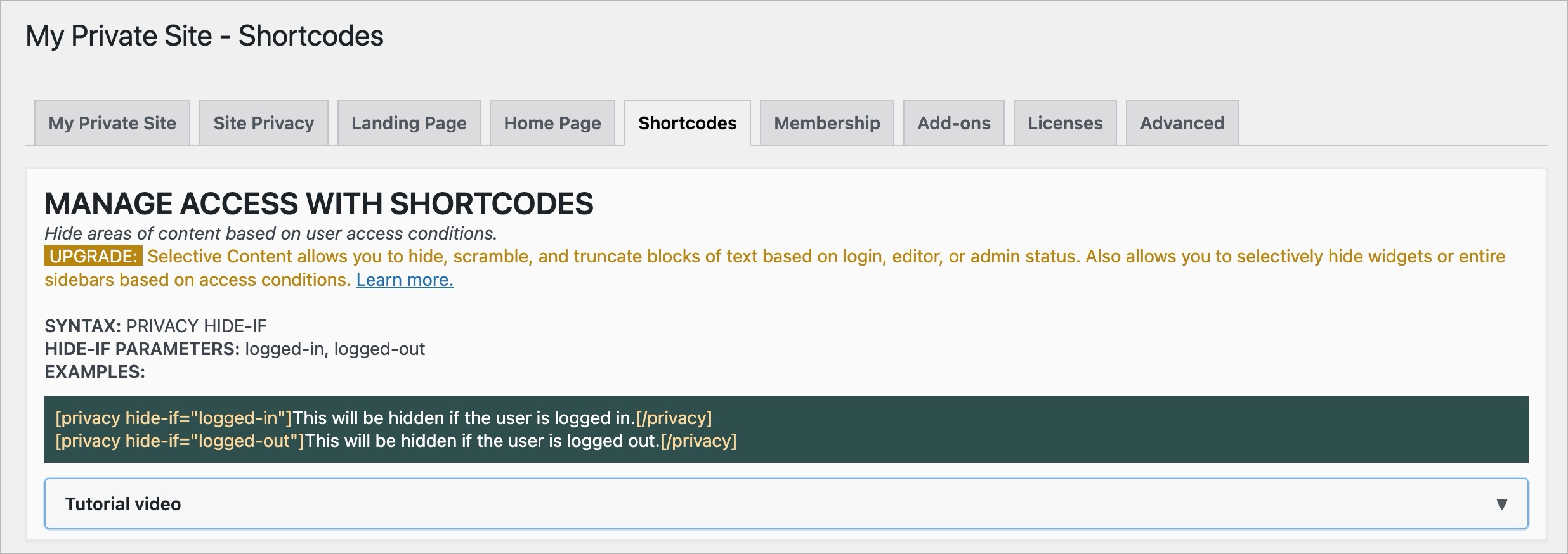
Task: Open the Advanced tab
Action: click(x=1182, y=123)
